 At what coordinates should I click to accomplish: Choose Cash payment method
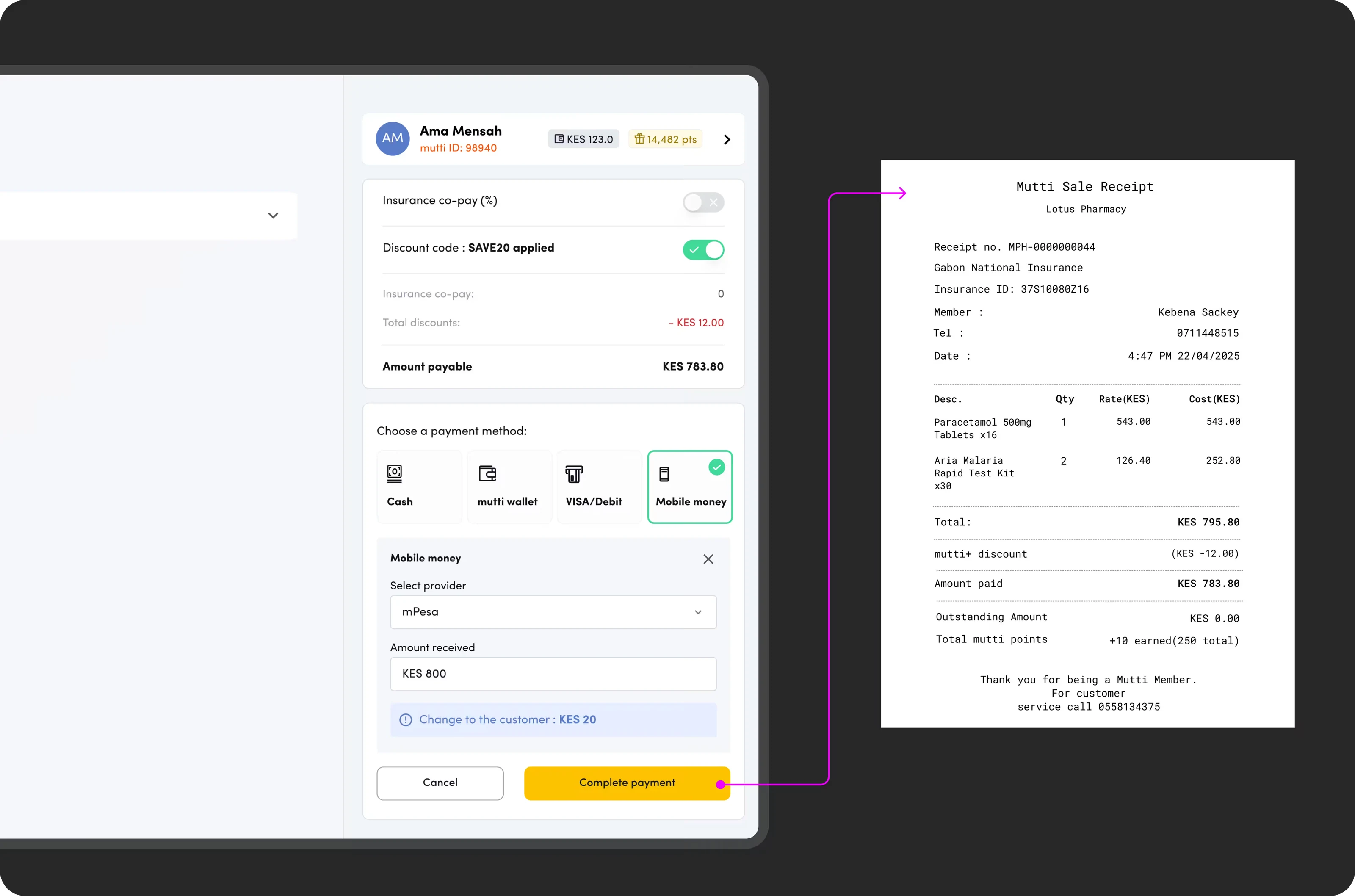pyautogui.click(x=419, y=487)
